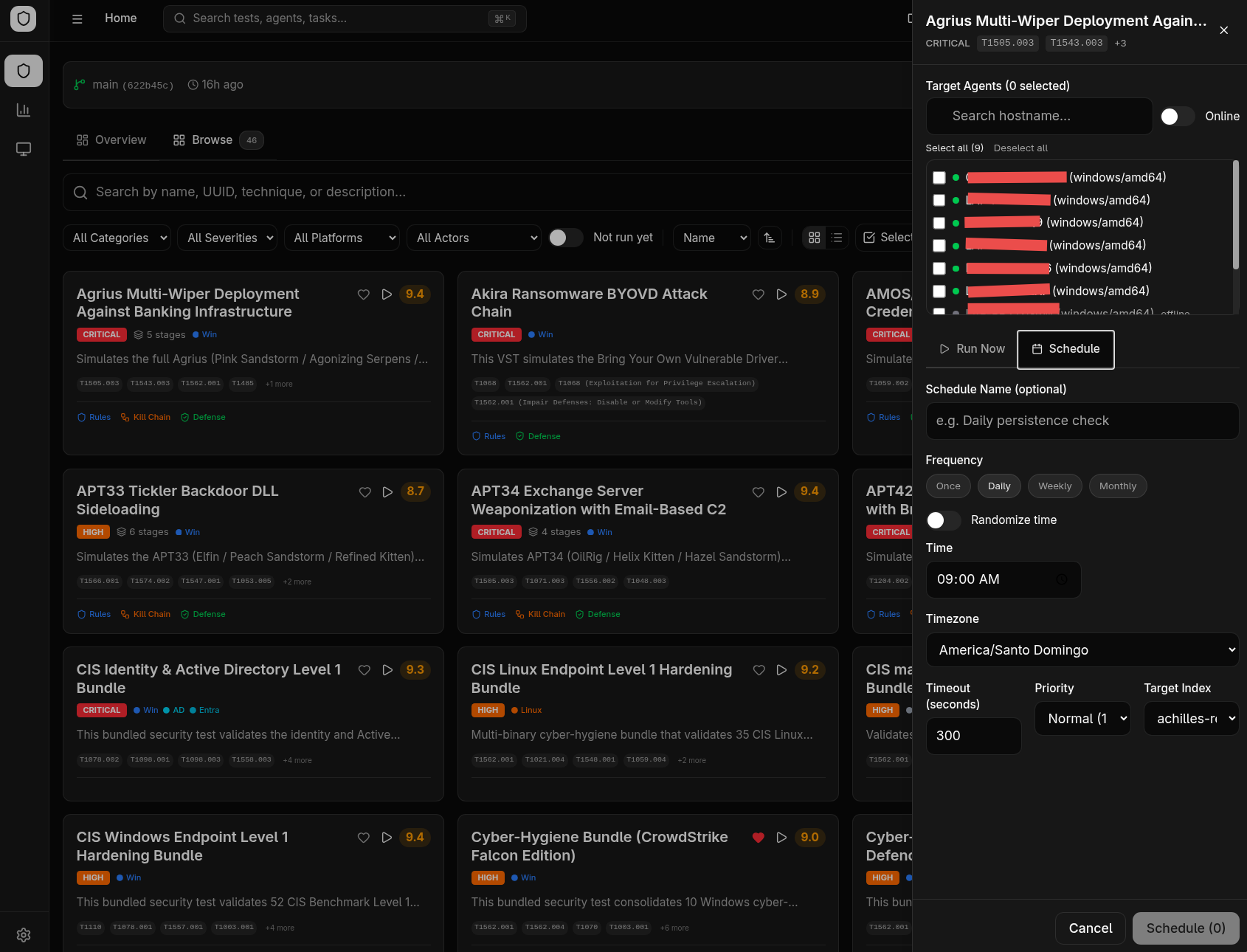Open the monitor agents sidebar icon

click(24, 149)
